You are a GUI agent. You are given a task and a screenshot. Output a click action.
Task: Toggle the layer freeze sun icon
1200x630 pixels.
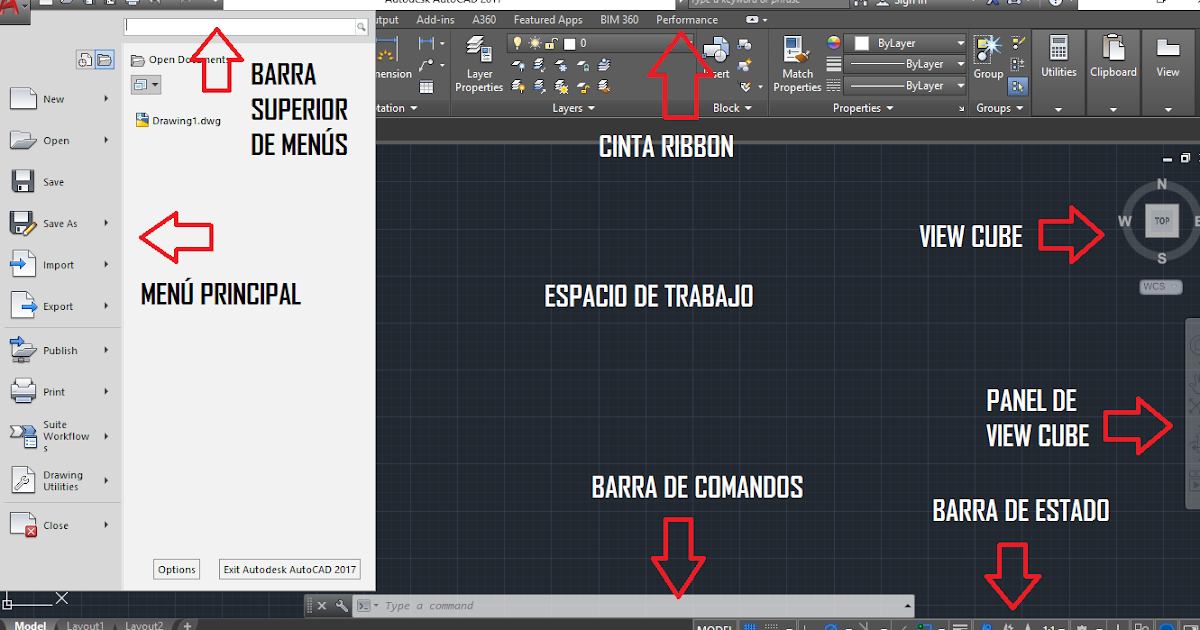click(x=535, y=42)
